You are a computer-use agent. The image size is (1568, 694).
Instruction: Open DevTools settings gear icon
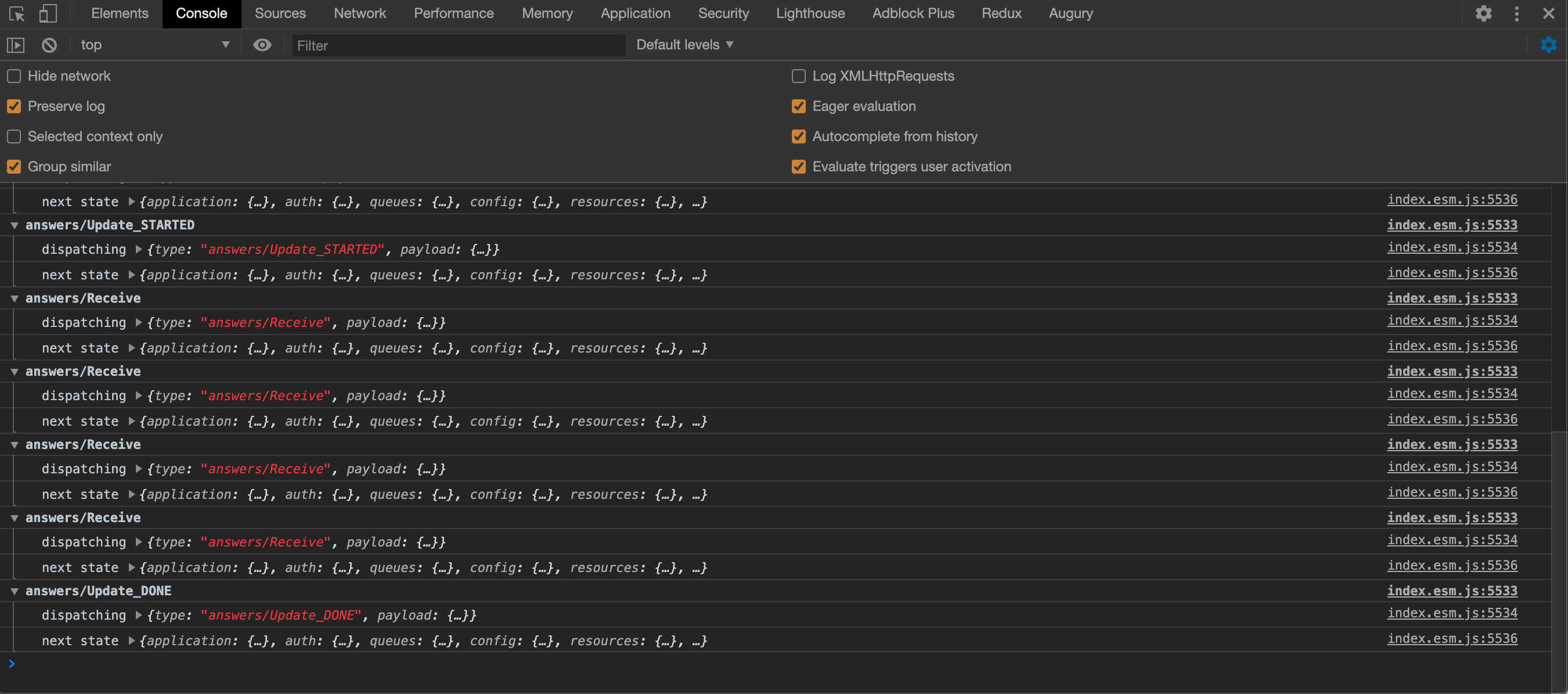tap(1483, 13)
